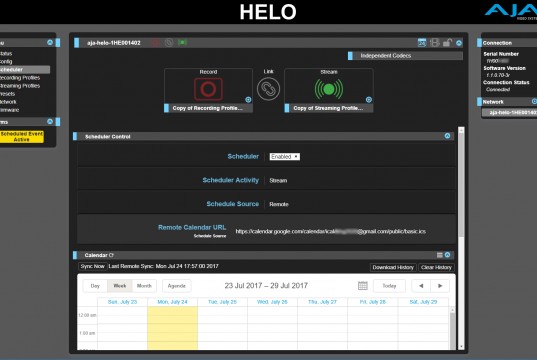Click the film strip icon in header
This screenshot has height=360, width=537.
tap(435, 43)
